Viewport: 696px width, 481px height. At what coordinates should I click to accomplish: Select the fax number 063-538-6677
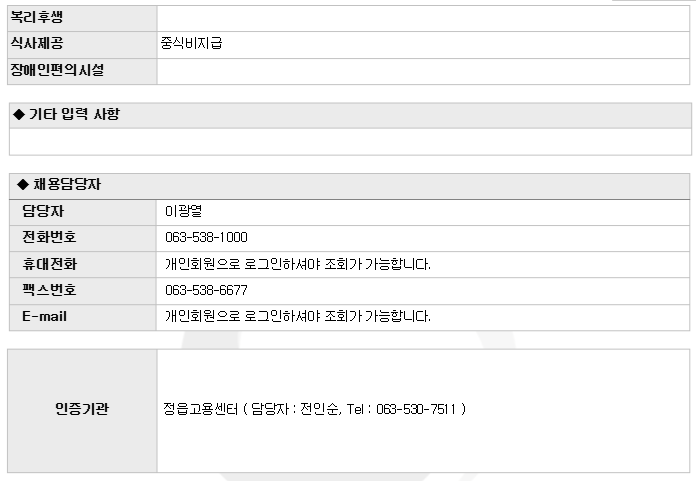(x=206, y=290)
